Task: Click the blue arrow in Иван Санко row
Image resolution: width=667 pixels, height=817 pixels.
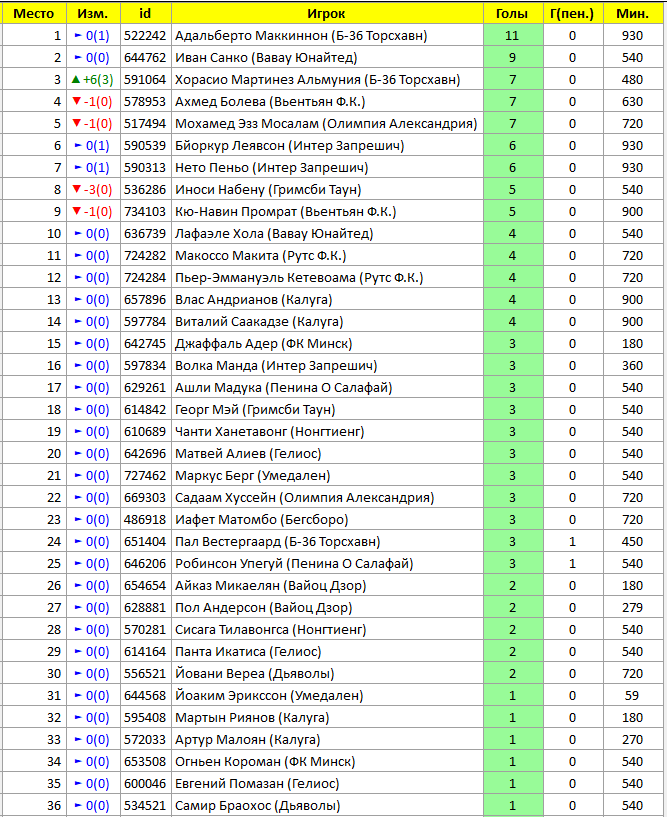Action: [x=78, y=57]
